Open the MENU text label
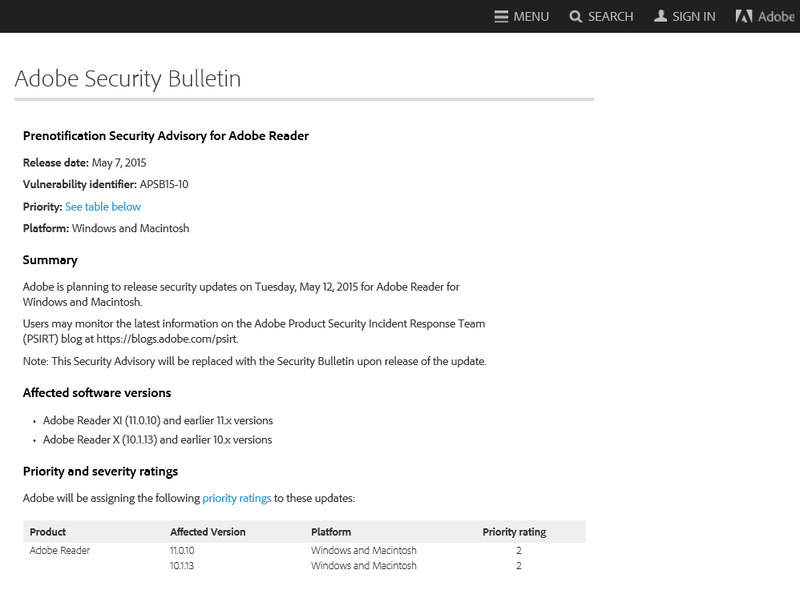Viewport: 800px width, 590px height. coord(531,16)
